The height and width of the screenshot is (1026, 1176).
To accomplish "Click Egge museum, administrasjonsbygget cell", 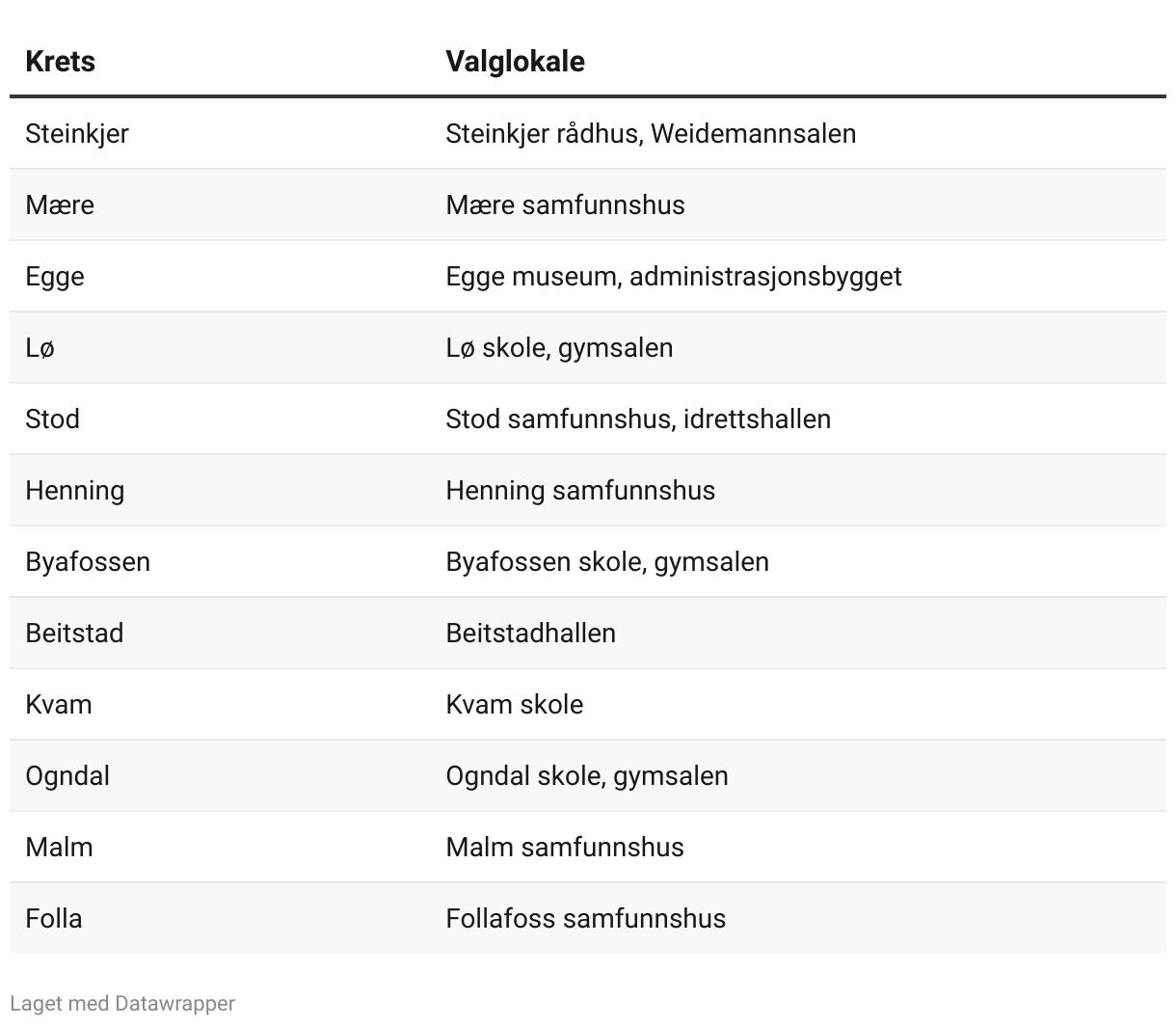I will (x=673, y=276).
